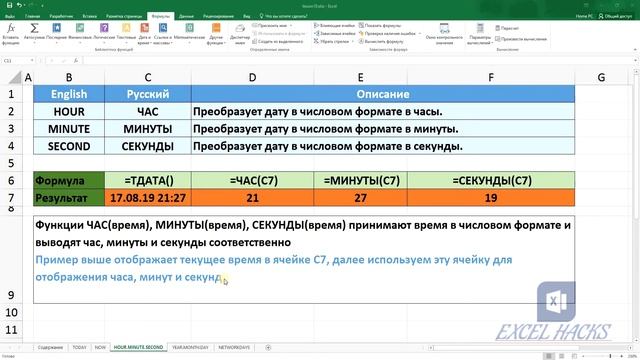Image resolution: width=640 pixels, height=360 pixels.
Task: Toggle Show Formulas in the ribbon
Action: (380, 25)
